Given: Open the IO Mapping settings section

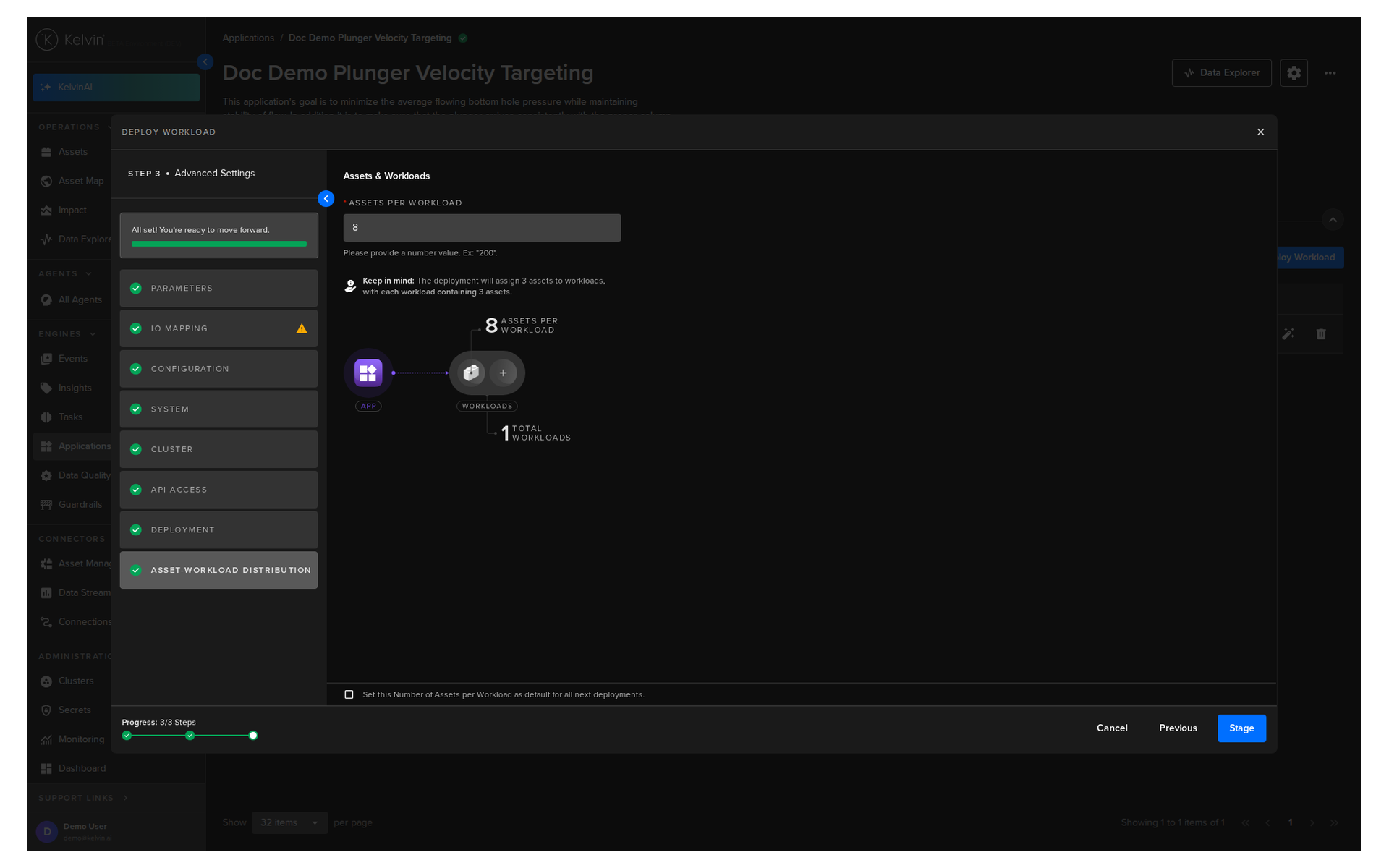Looking at the screenshot, I should tap(218, 328).
